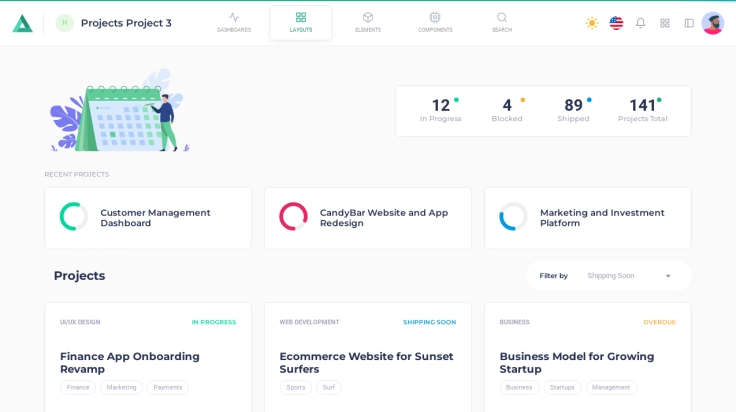Open notifications bell icon
736x412 pixels.
pyautogui.click(x=641, y=23)
